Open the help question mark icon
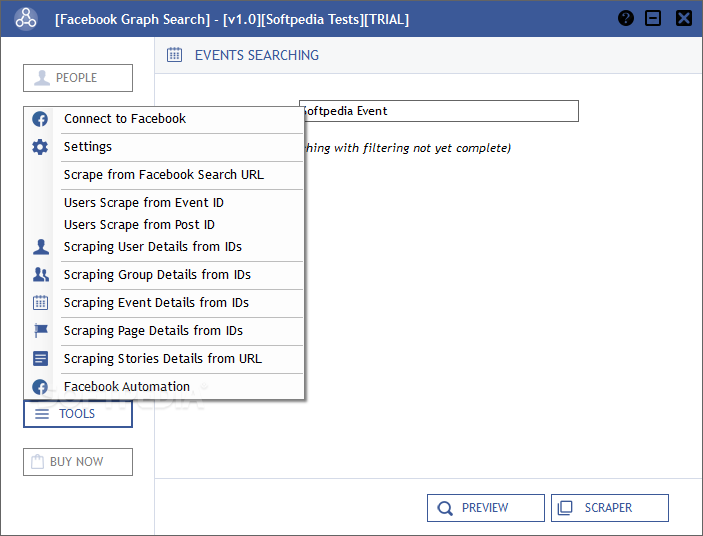Image resolution: width=703 pixels, height=536 pixels. click(625, 18)
